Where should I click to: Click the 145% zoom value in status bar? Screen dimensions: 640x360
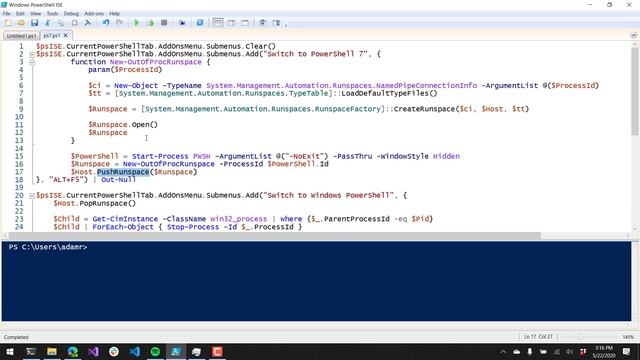[x=628, y=337]
